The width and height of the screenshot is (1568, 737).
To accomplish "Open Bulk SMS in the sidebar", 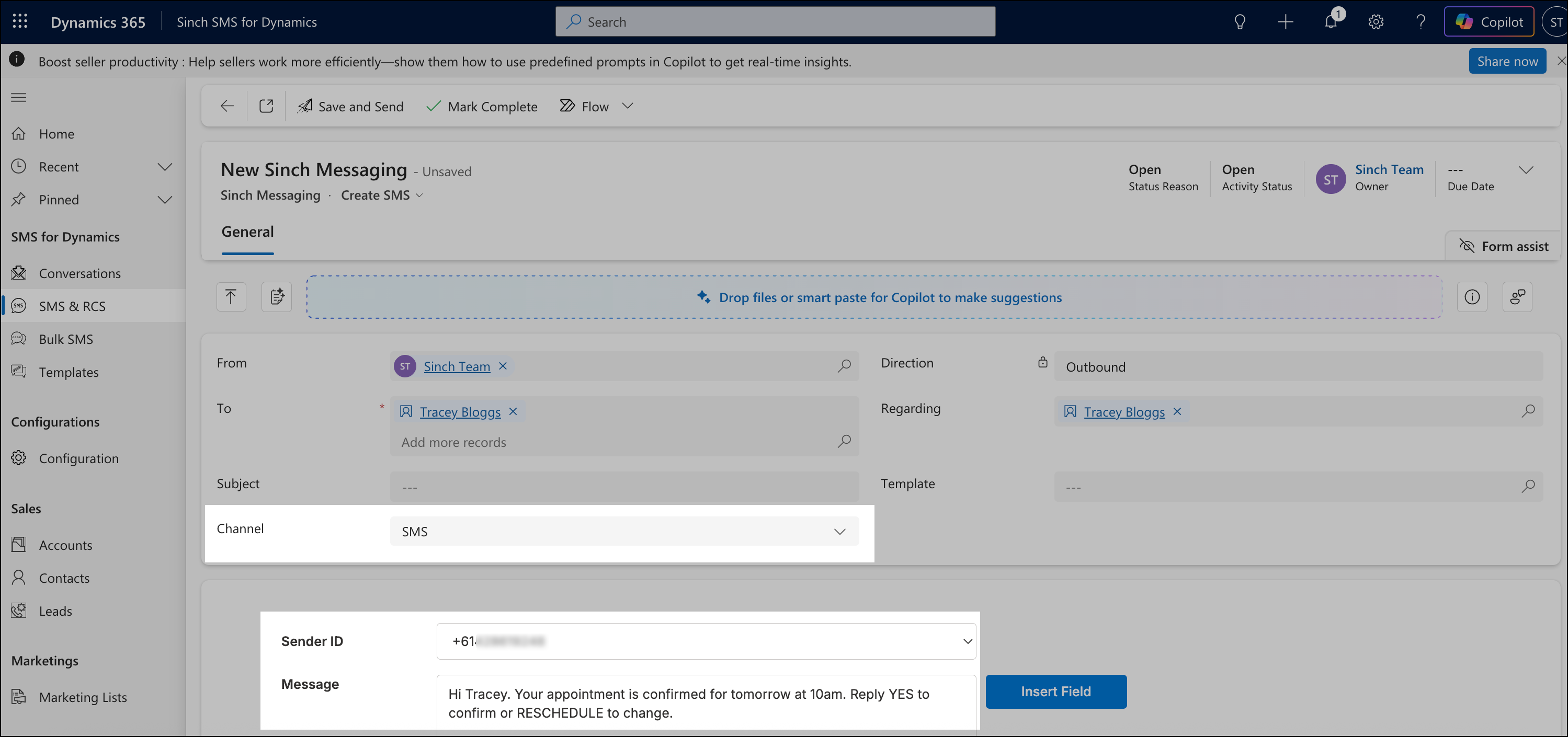I will [x=66, y=339].
